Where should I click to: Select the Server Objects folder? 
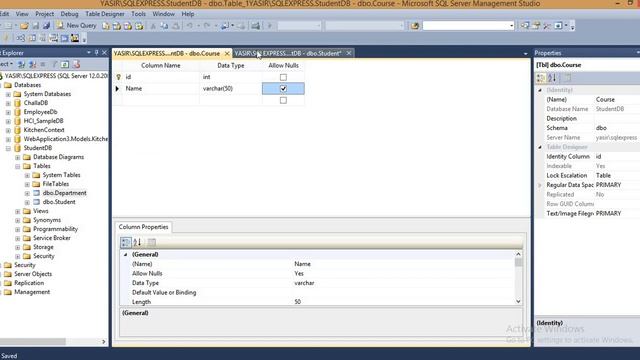(x=33, y=274)
